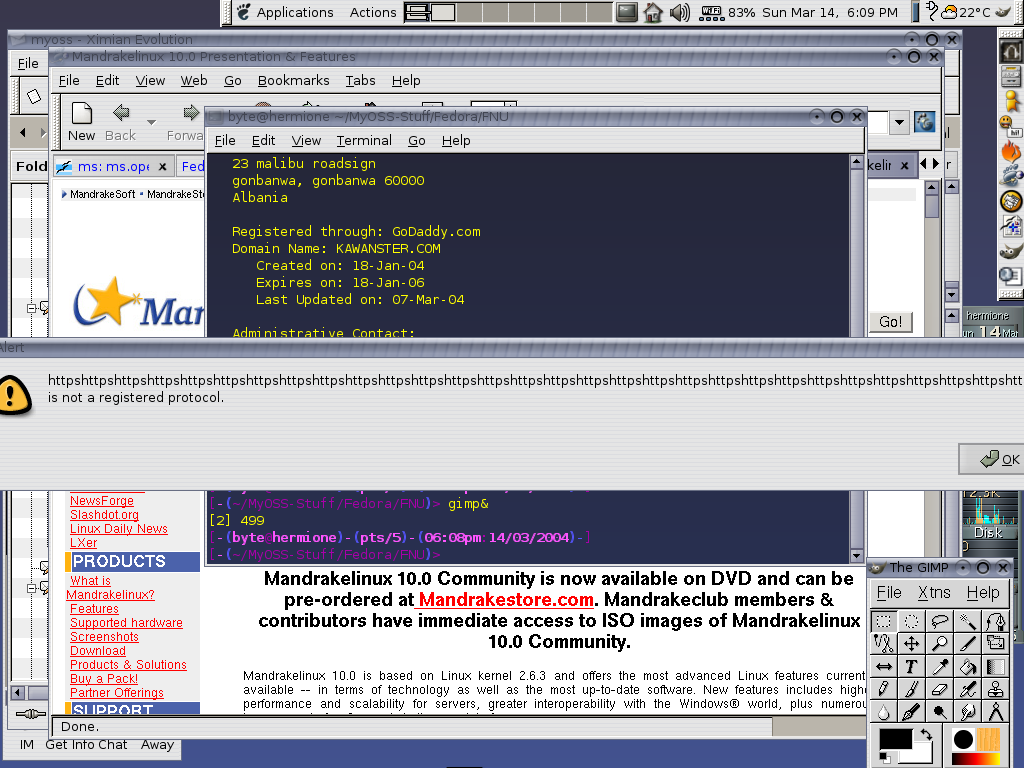Open Slashdot.org link in sidebar
This screenshot has width=1024, height=768.
(x=104, y=515)
